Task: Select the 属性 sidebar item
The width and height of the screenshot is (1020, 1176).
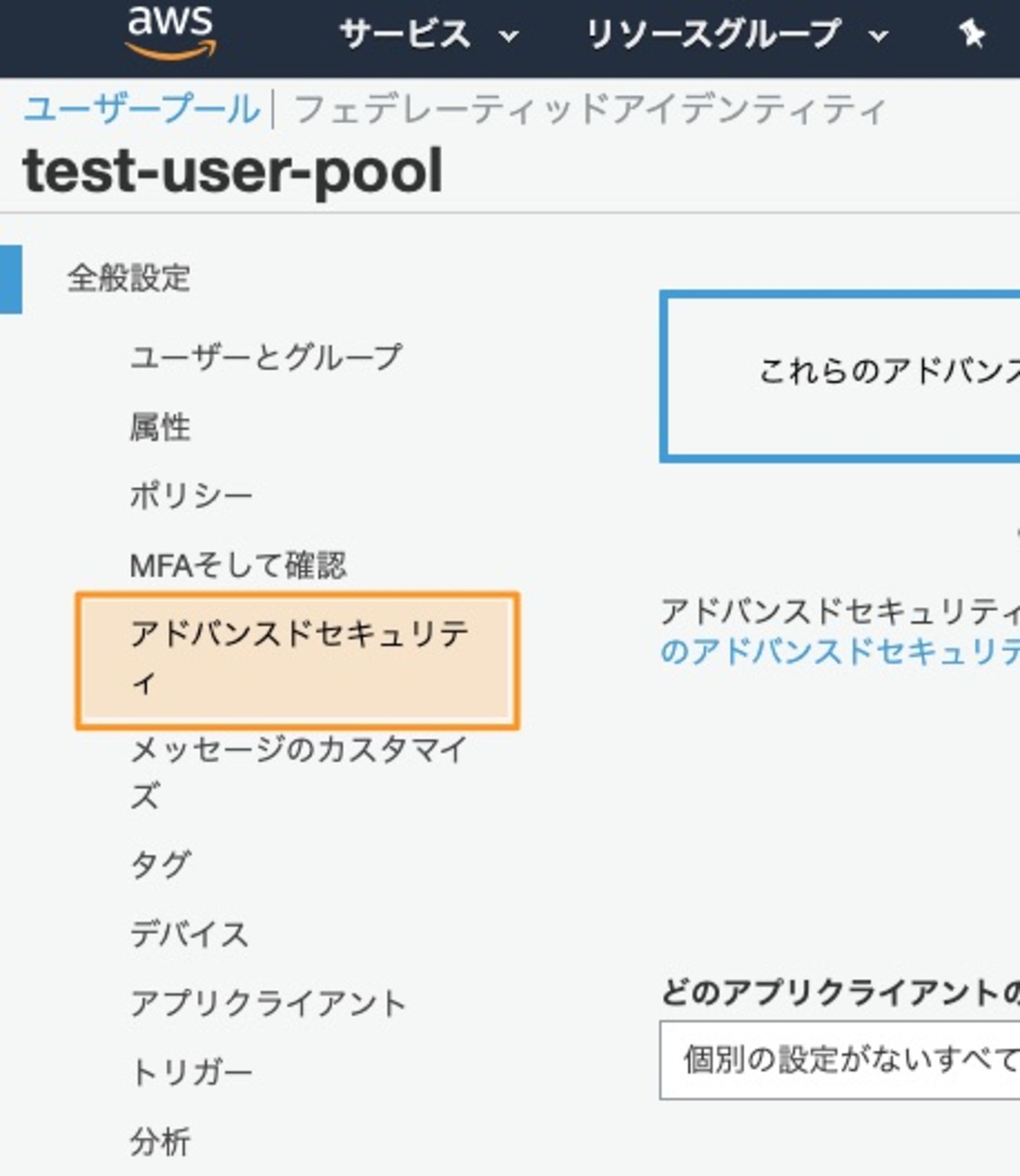Action: pos(161,426)
